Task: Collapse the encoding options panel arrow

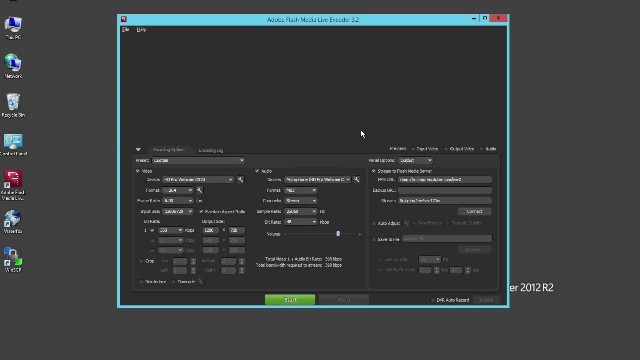Action: point(138,150)
